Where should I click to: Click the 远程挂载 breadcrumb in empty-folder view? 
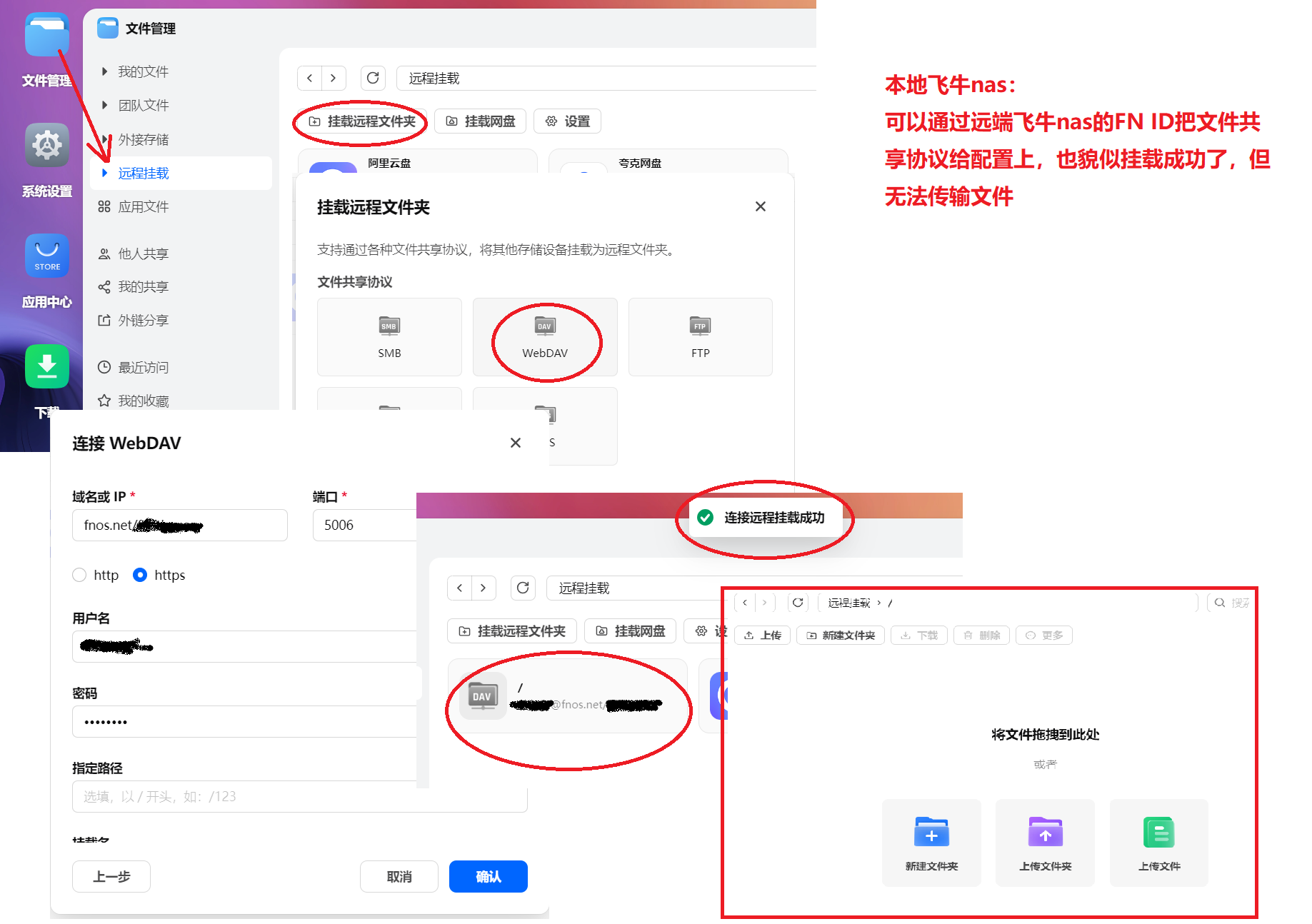point(849,603)
